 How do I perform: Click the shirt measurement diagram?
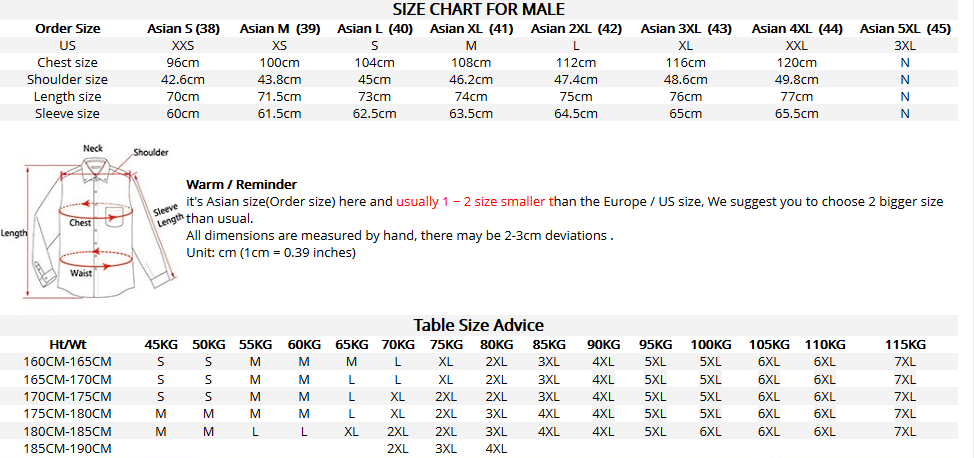pos(95,222)
